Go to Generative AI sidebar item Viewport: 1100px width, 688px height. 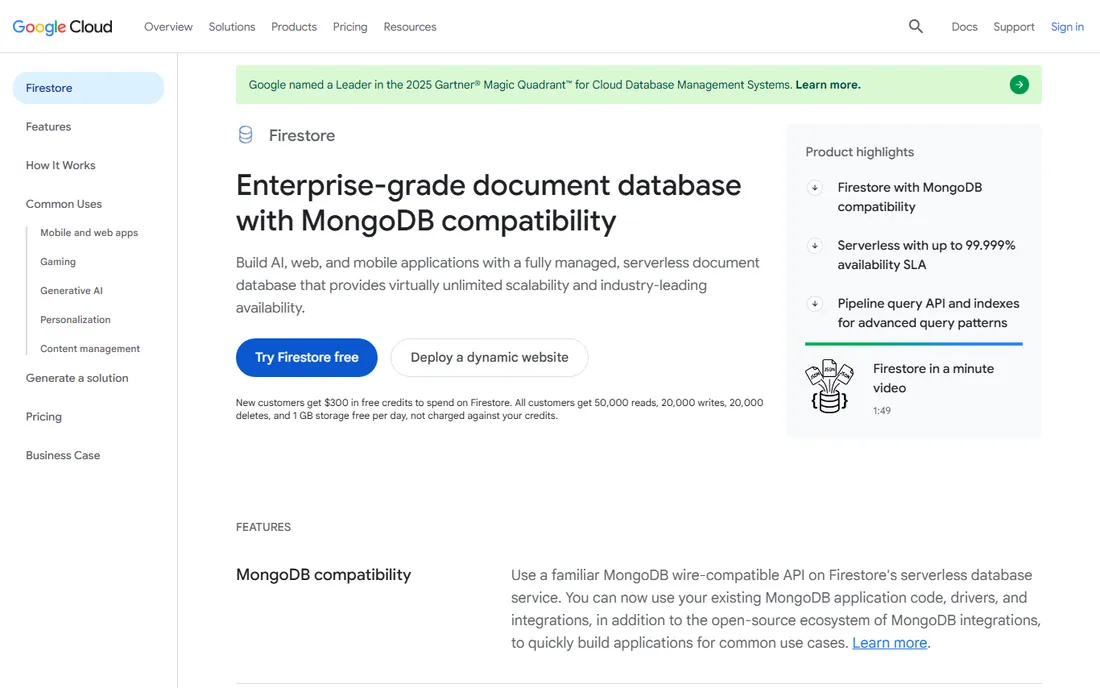tap(72, 290)
